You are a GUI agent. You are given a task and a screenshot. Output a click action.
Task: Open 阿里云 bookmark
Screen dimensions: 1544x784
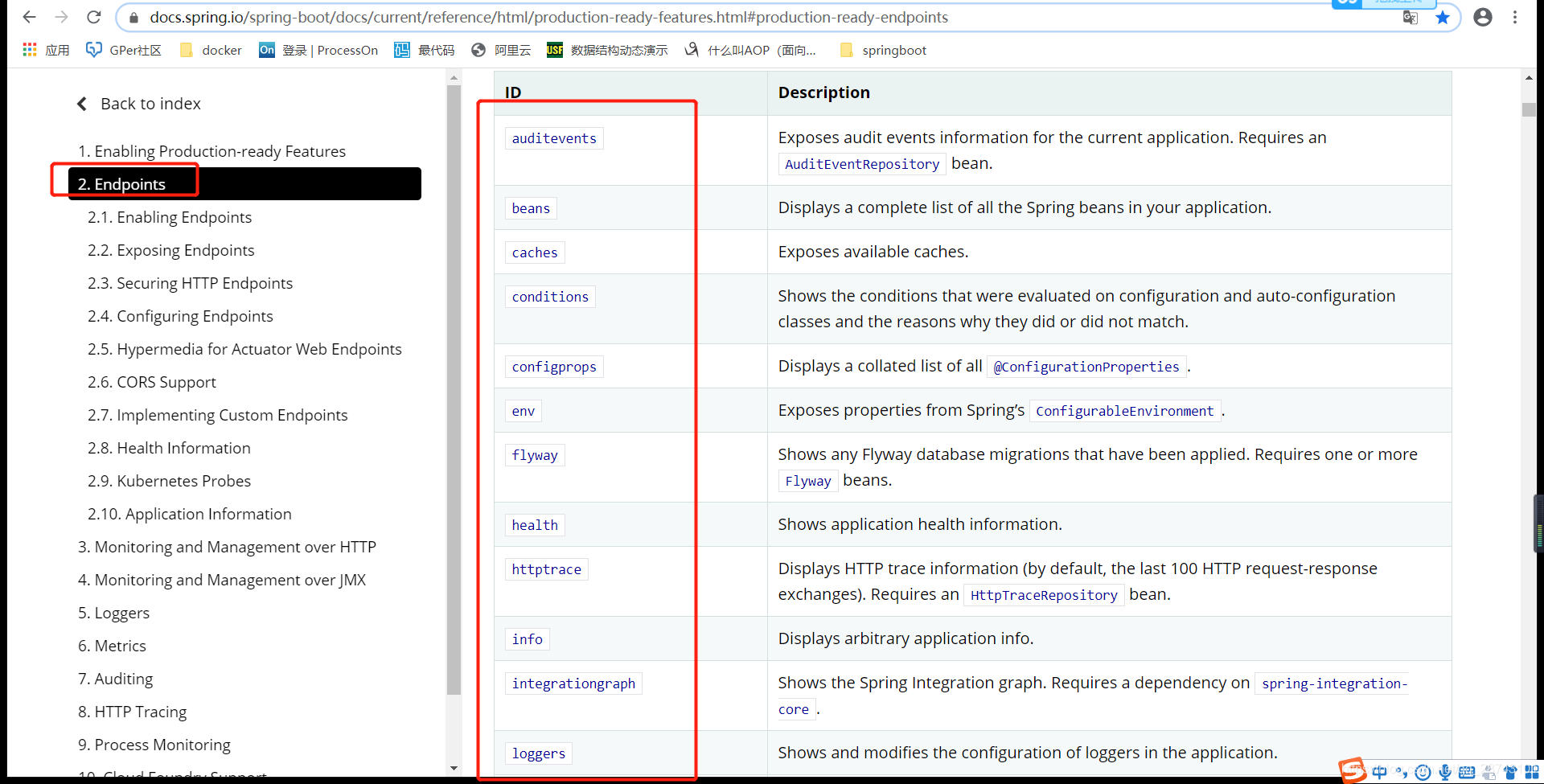pos(501,50)
